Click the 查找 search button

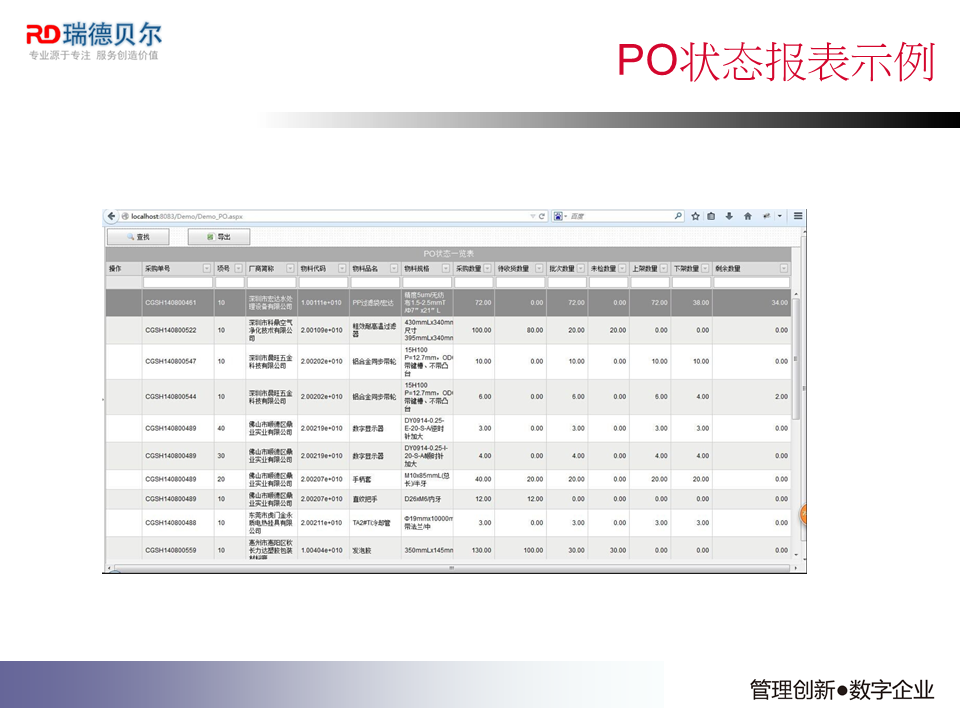(x=138, y=237)
